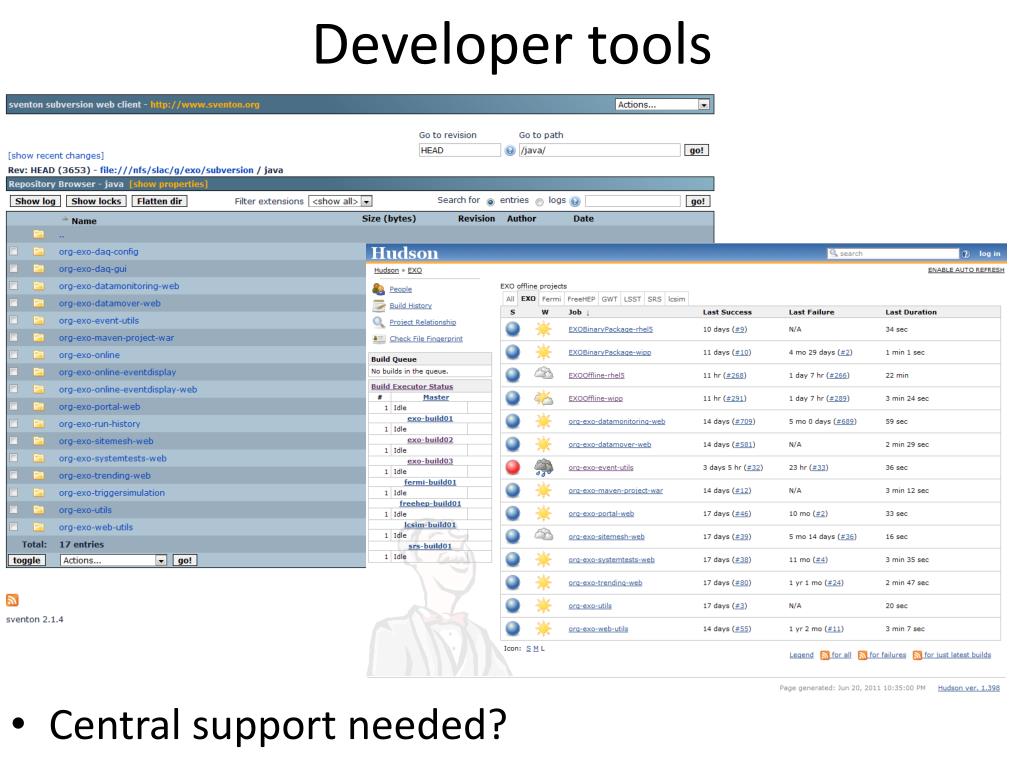Switch to the All tab in Hudson
1024x768 pixels.
coord(510,299)
